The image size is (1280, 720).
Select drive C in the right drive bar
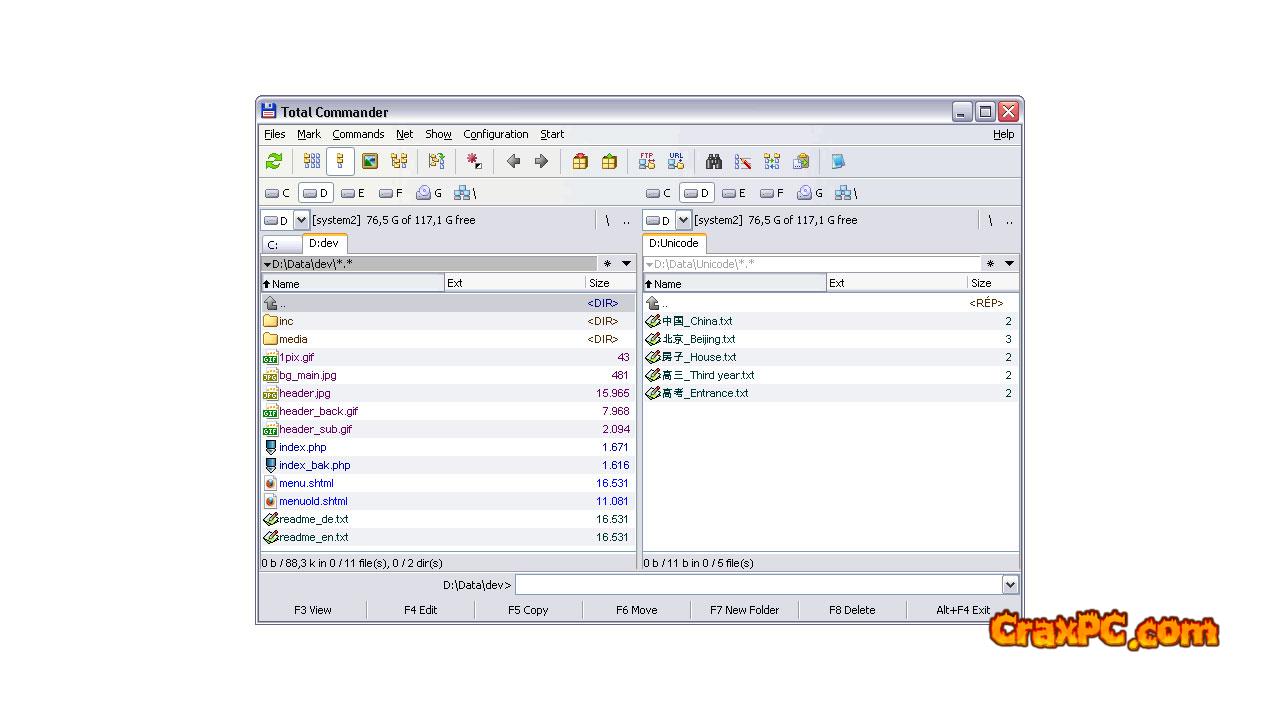point(658,193)
